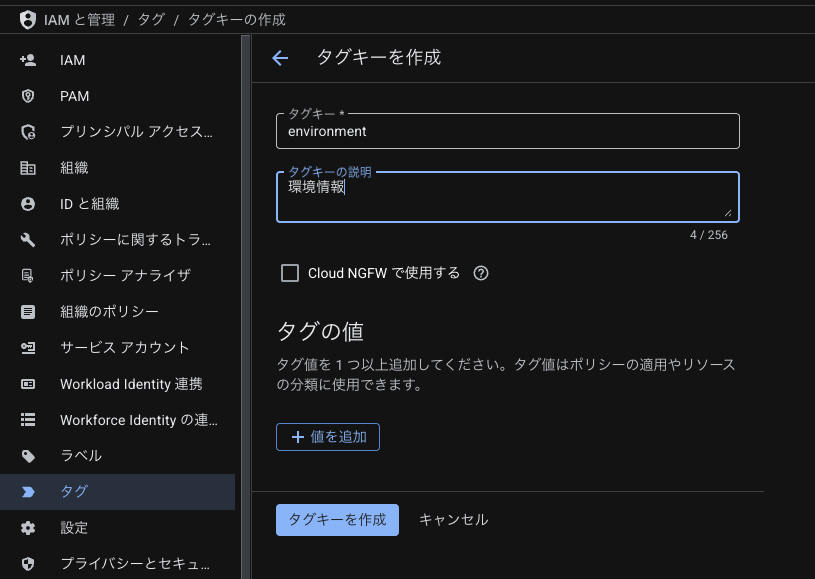815x579 pixels.
Task: Go back using the left arrow
Action: pos(280,58)
